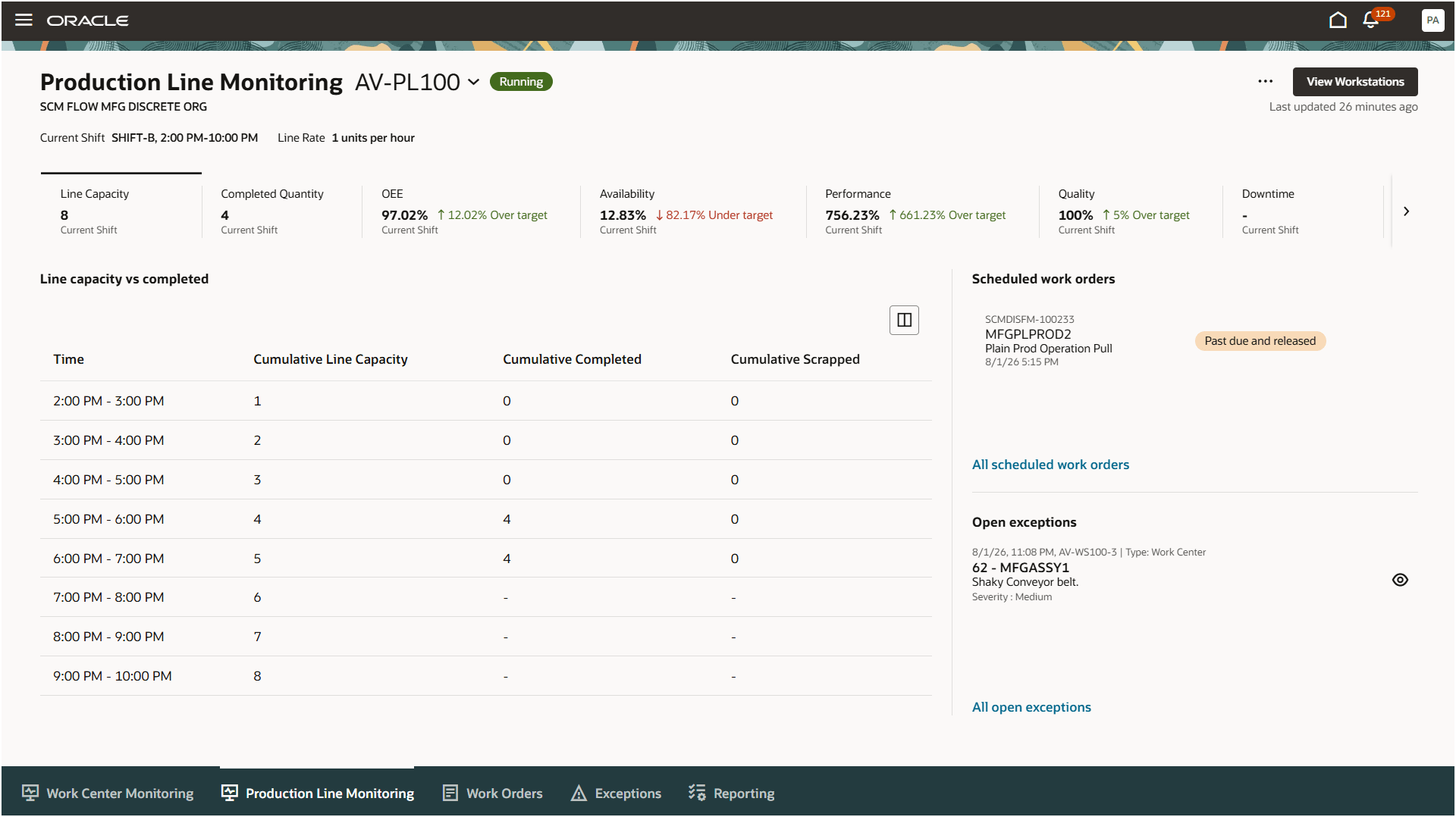Show next KPI metrics with right chevron

1406,211
